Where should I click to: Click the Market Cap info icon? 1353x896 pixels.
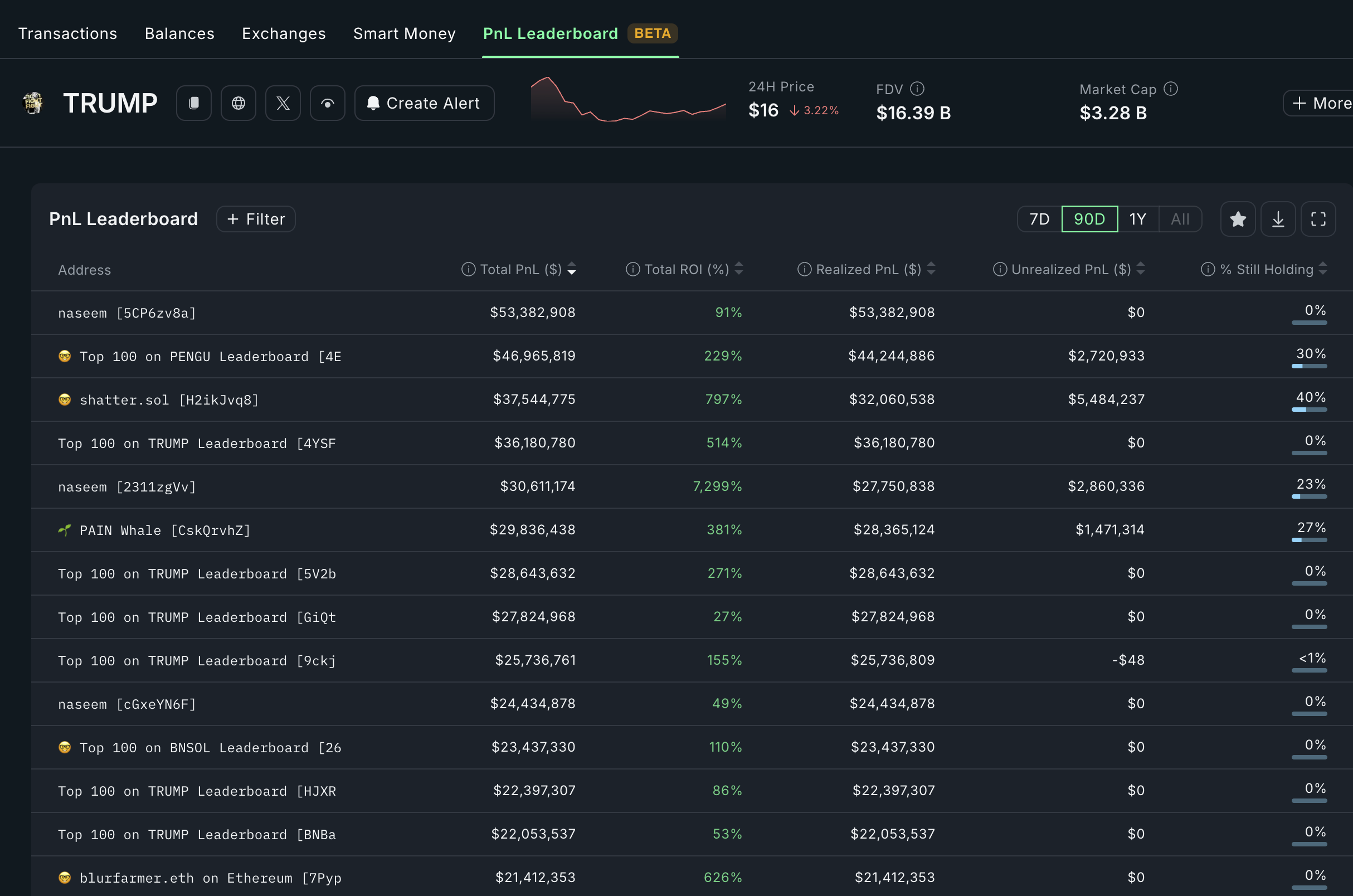[1171, 89]
